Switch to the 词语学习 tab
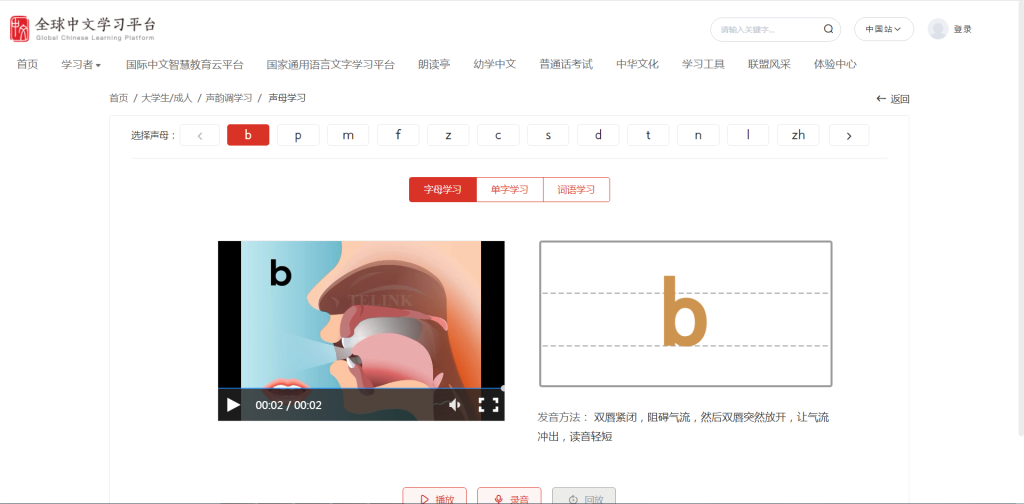Screen dimensions: 1024x504 tap(576, 189)
